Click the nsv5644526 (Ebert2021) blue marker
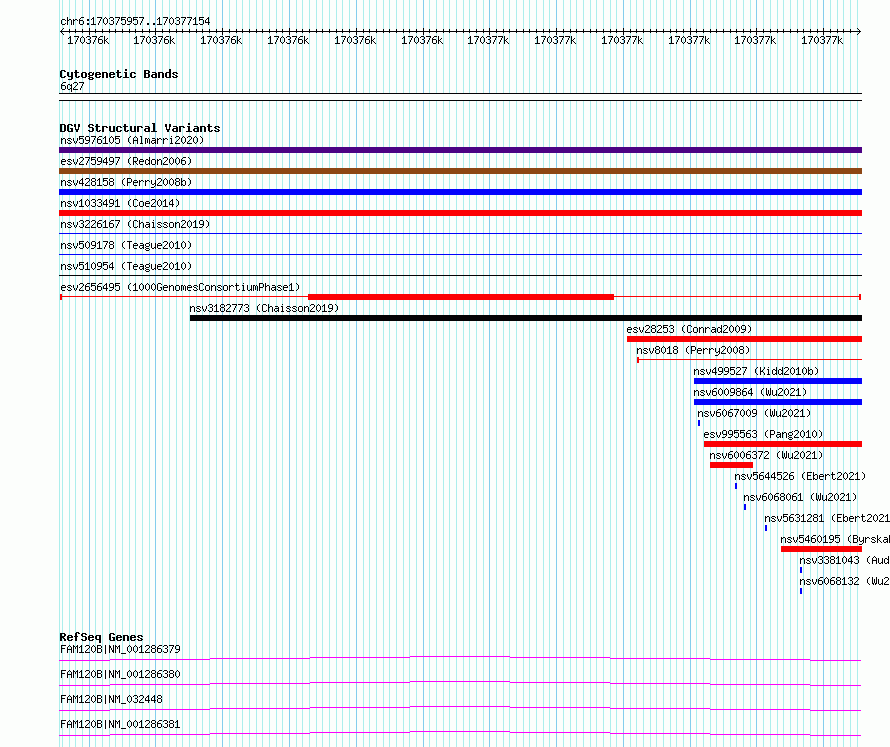This screenshot has height=747, width=890. [736, 486]
